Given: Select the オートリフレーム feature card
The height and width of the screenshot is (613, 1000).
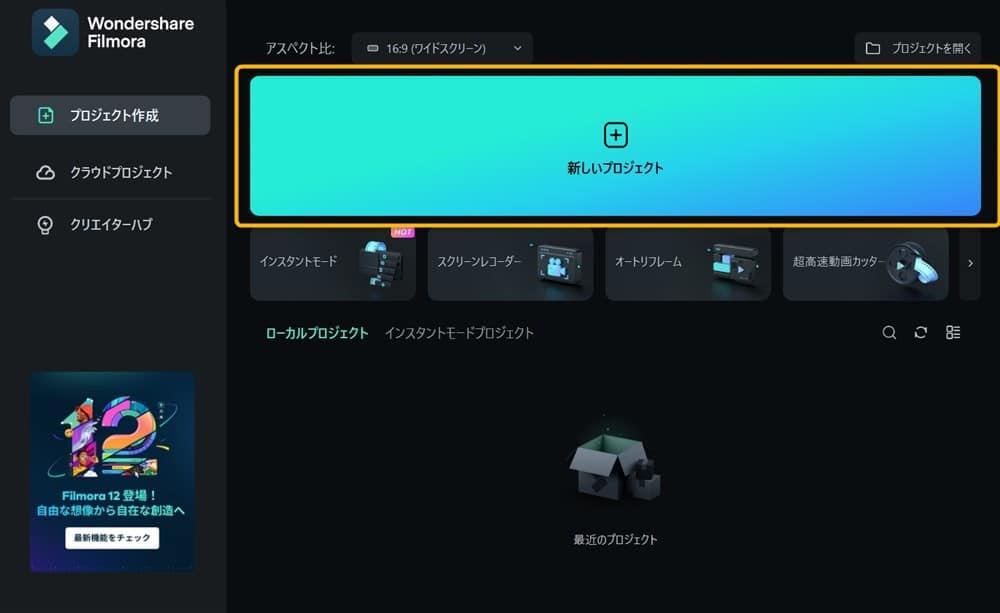Looking at the screenshot, I should coord(688,264).
